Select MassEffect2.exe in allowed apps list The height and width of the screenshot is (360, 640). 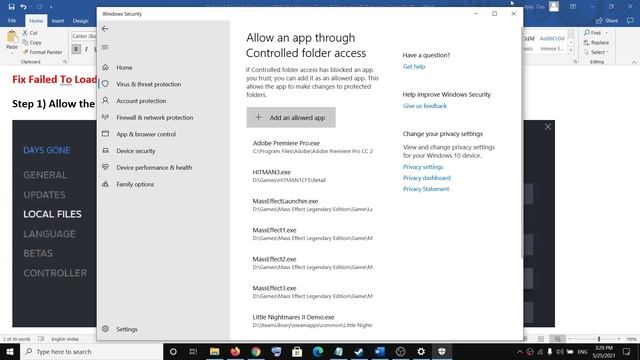[x=312, y=263]
